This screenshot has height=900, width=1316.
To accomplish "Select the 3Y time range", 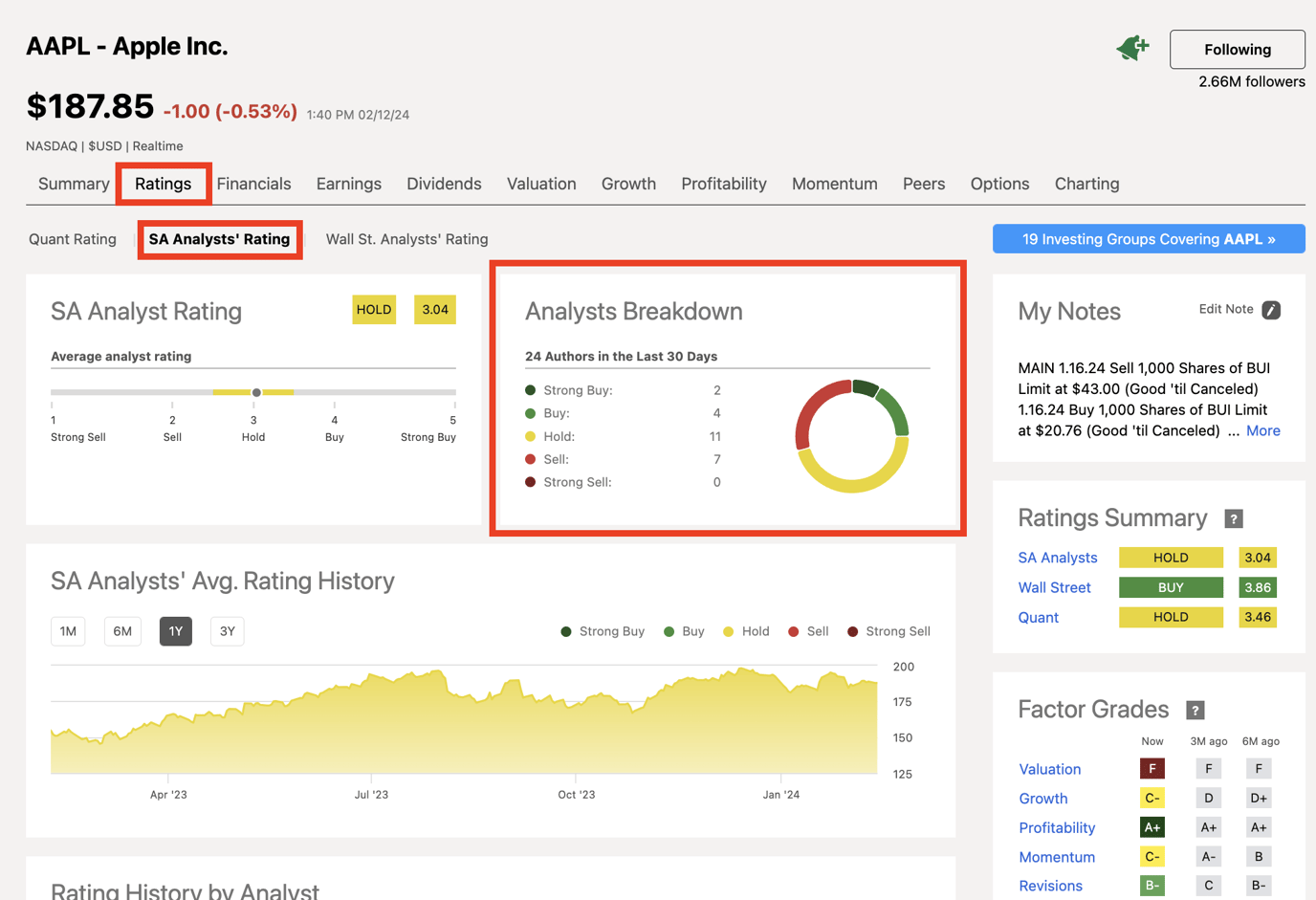I will (x=228, y=631).
